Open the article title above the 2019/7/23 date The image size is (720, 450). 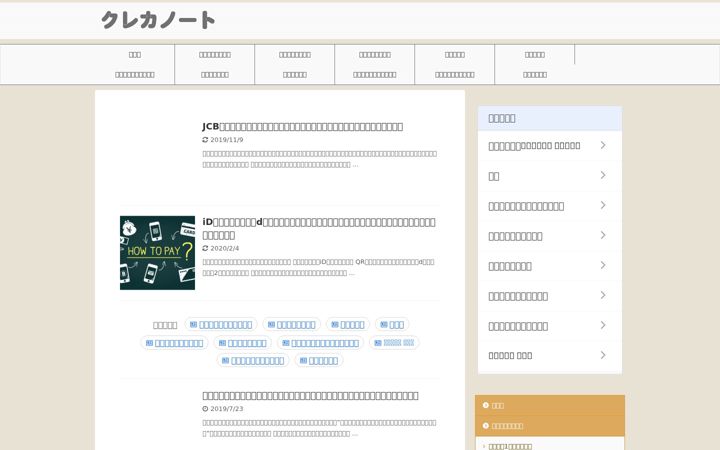pos(310,395)
